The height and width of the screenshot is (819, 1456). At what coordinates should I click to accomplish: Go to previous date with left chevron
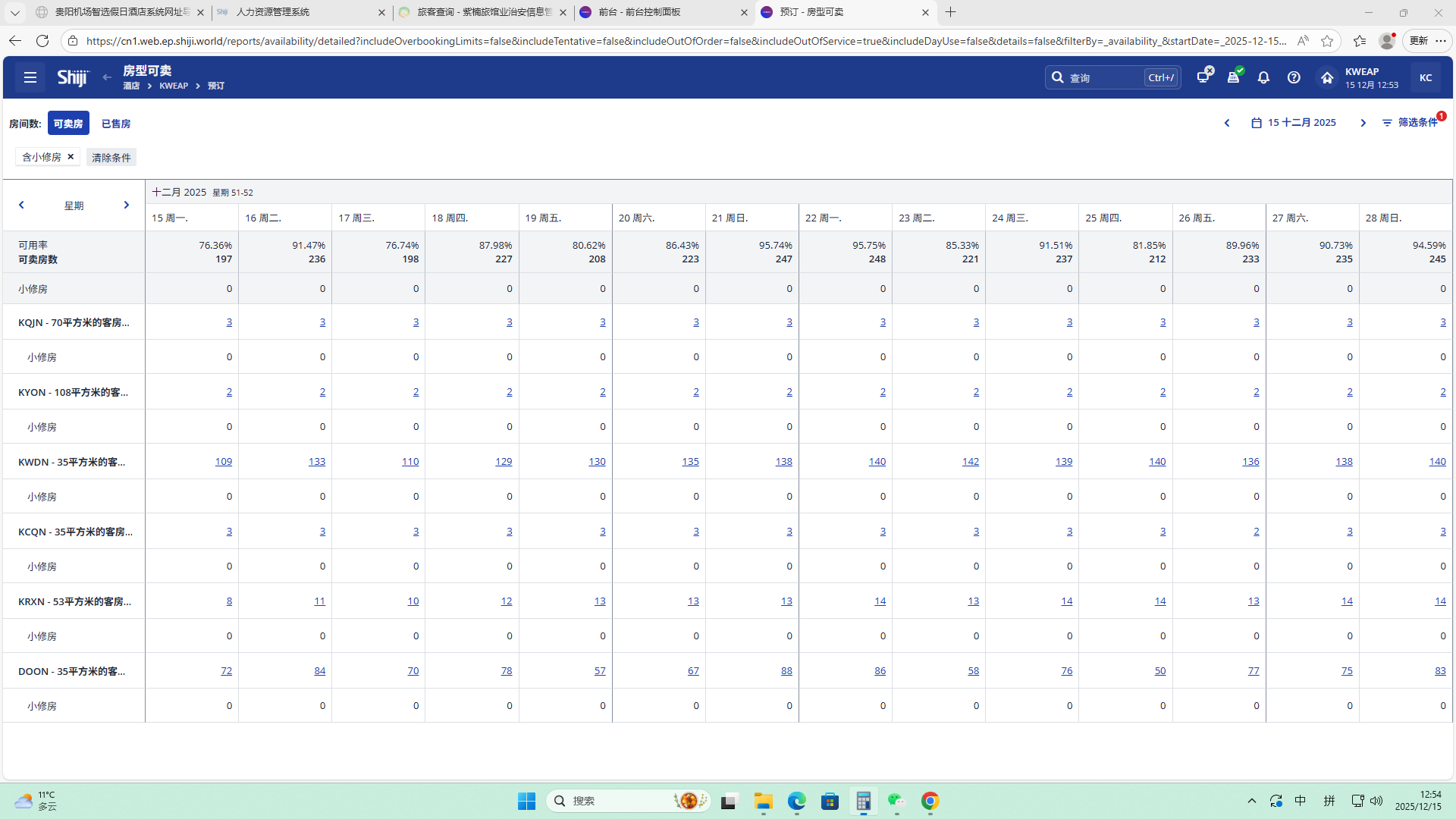pyautogui.click(x=1226, y=123)
